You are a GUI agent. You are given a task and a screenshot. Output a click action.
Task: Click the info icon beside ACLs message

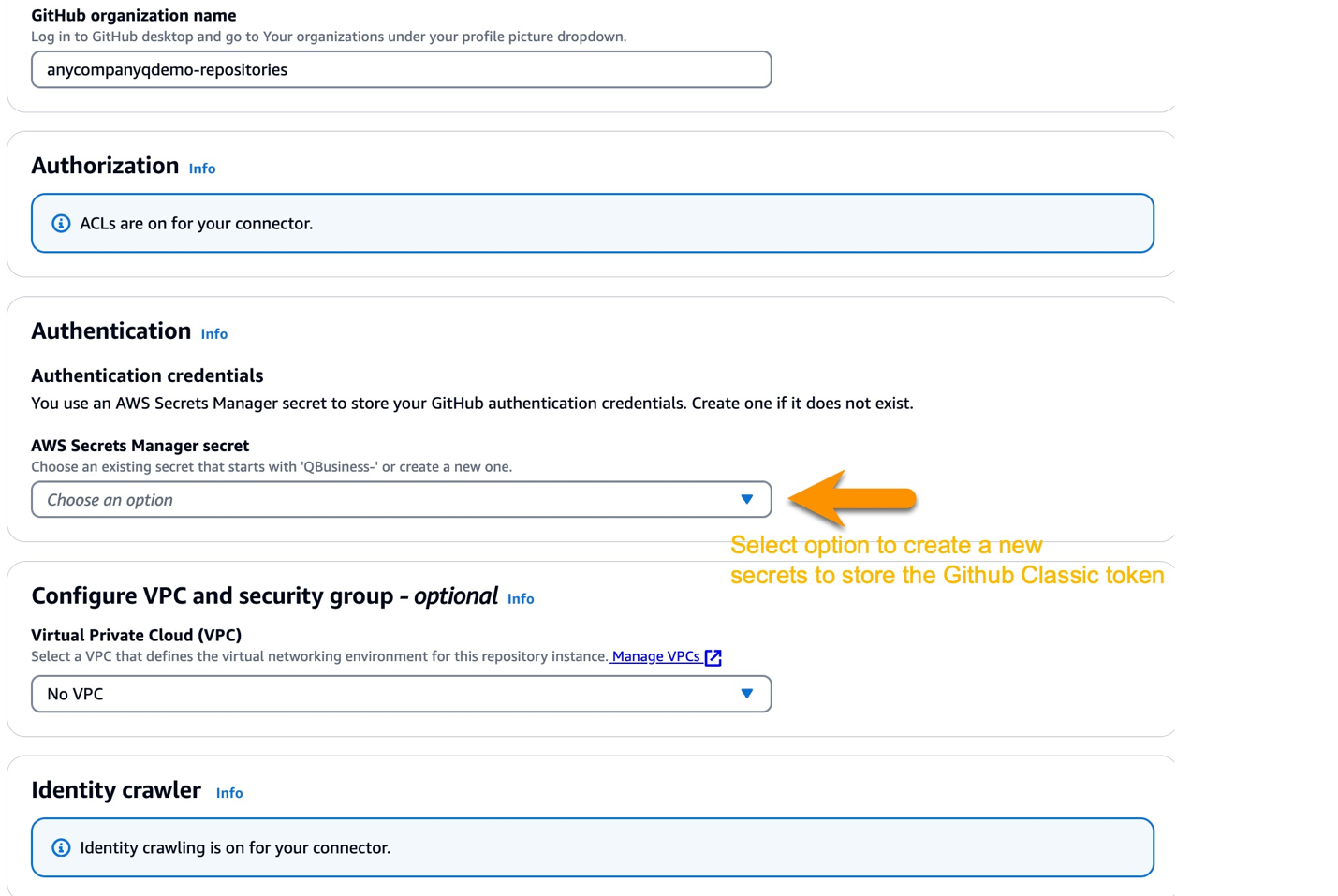61,223
